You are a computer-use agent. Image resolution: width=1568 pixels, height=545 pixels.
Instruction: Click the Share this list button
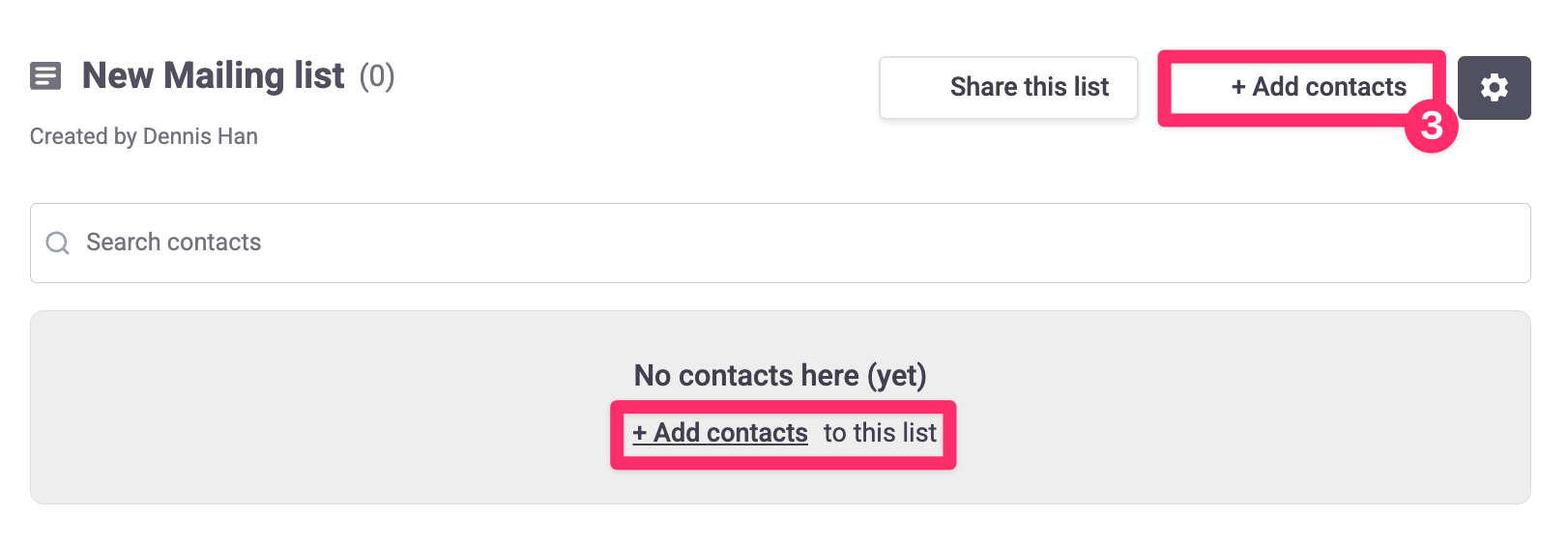(x=1008, y=87)
